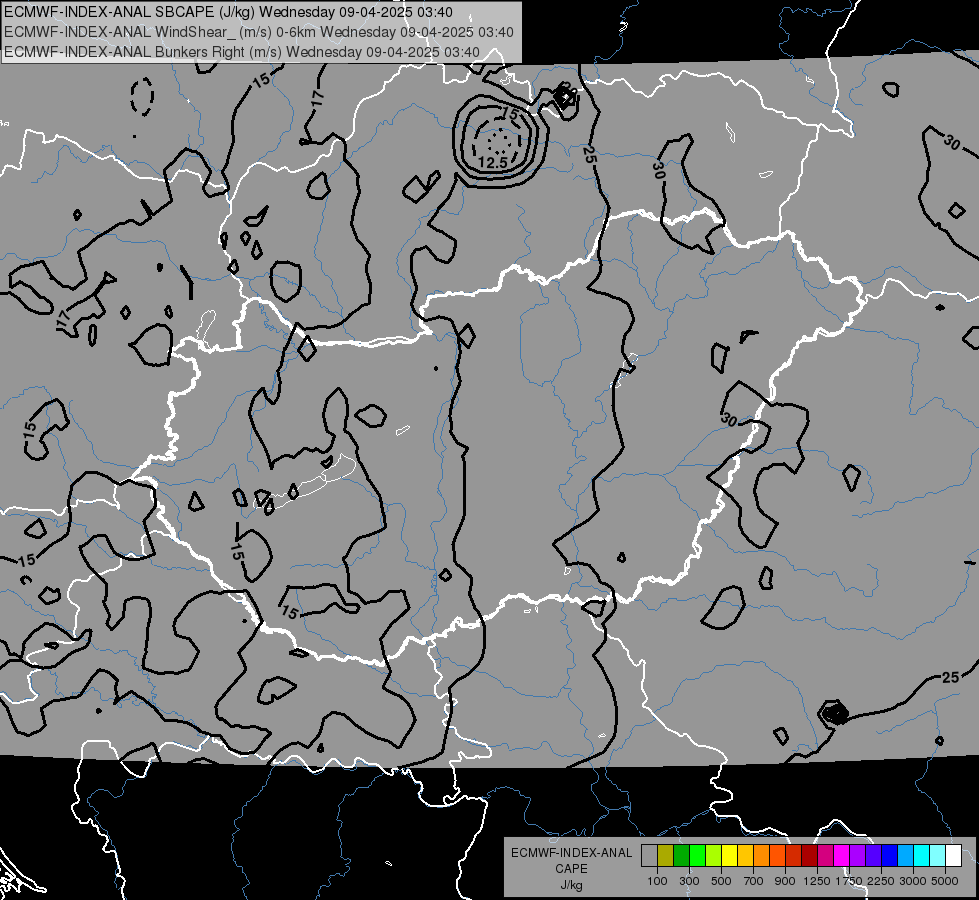Click the CAPE label in the legend

pos(571,868)
